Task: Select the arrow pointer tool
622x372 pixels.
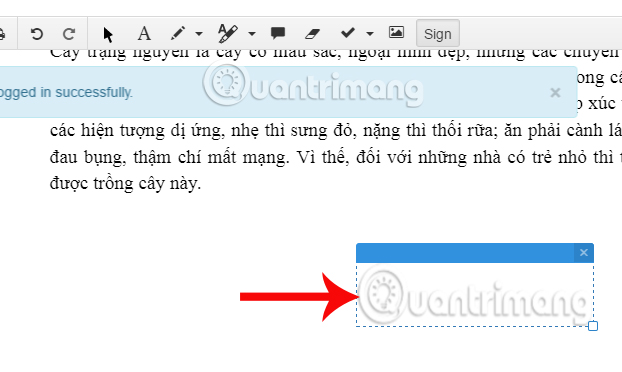Action: click(108, 34)
